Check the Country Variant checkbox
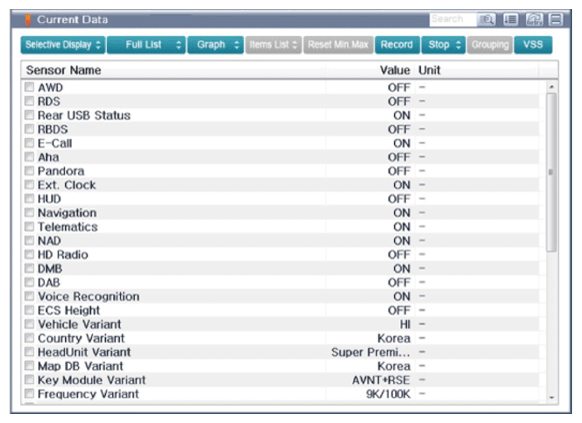This screenshot has height=423, width=582. (29, 338)
